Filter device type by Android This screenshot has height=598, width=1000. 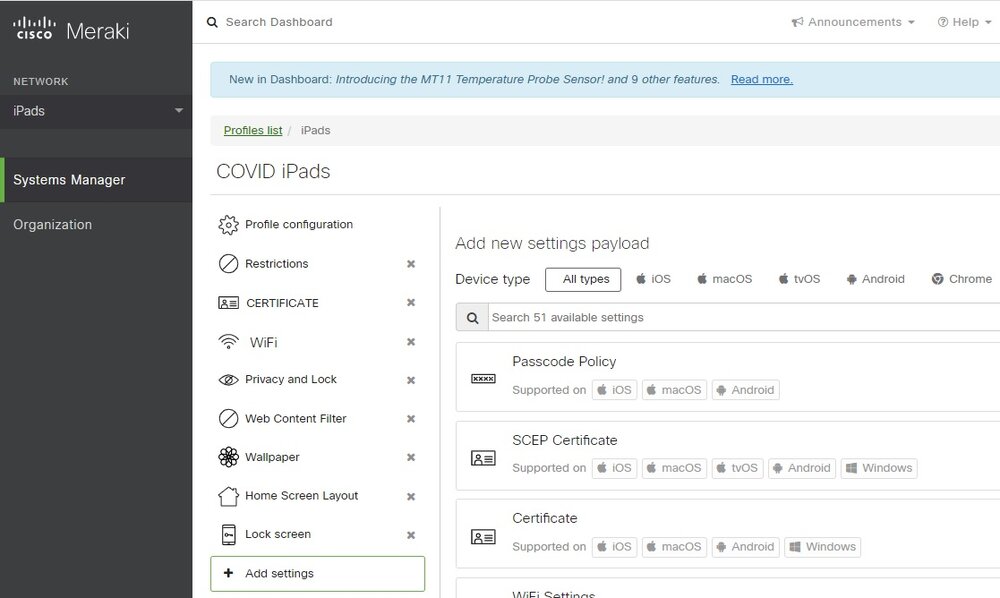coord(875,279)
